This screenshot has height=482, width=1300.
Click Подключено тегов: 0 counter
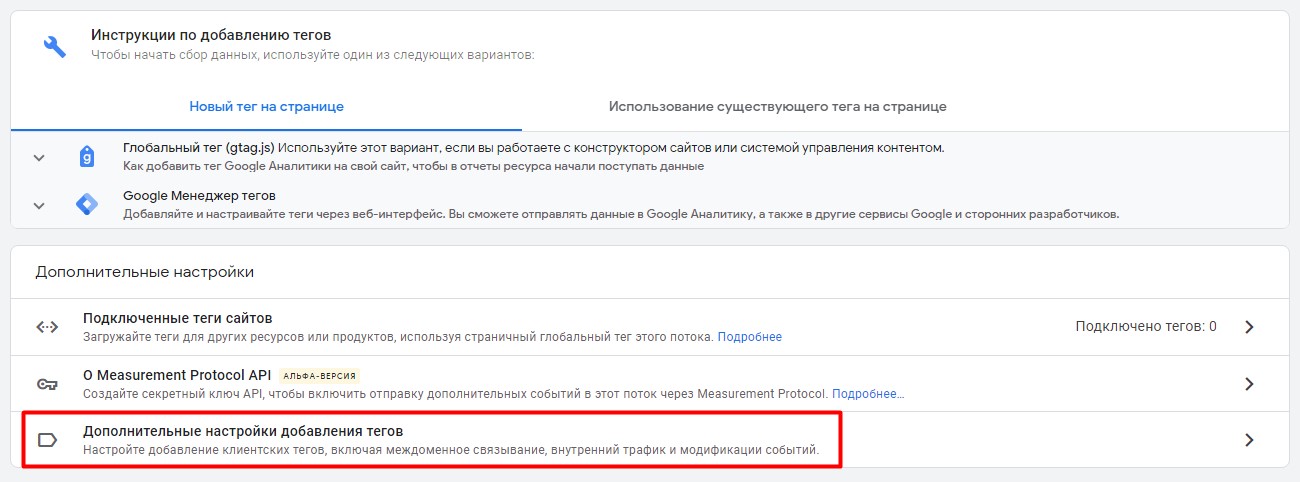(x=1146, y=326)
